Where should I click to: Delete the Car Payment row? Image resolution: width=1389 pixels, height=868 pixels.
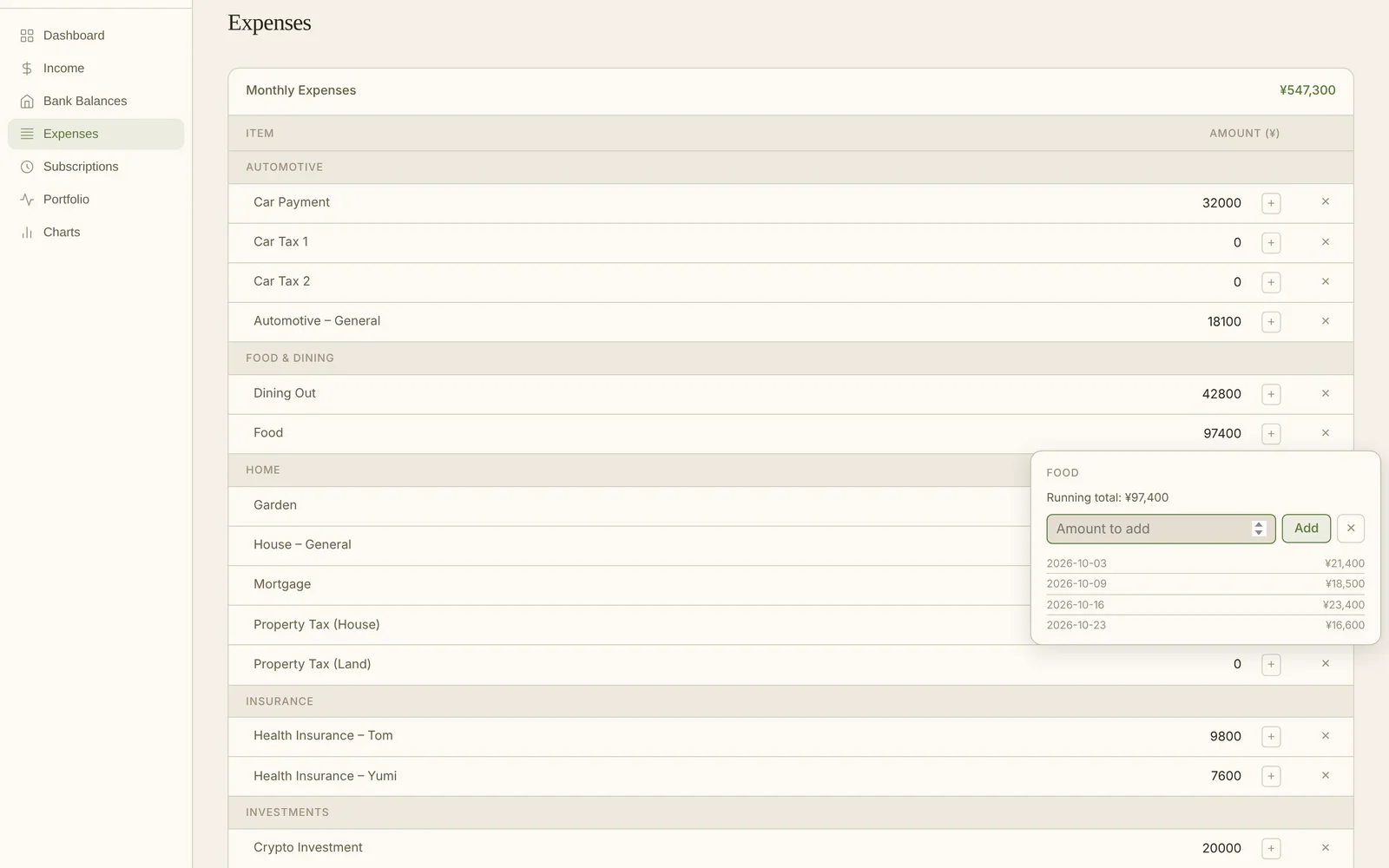coord(1326,202)
